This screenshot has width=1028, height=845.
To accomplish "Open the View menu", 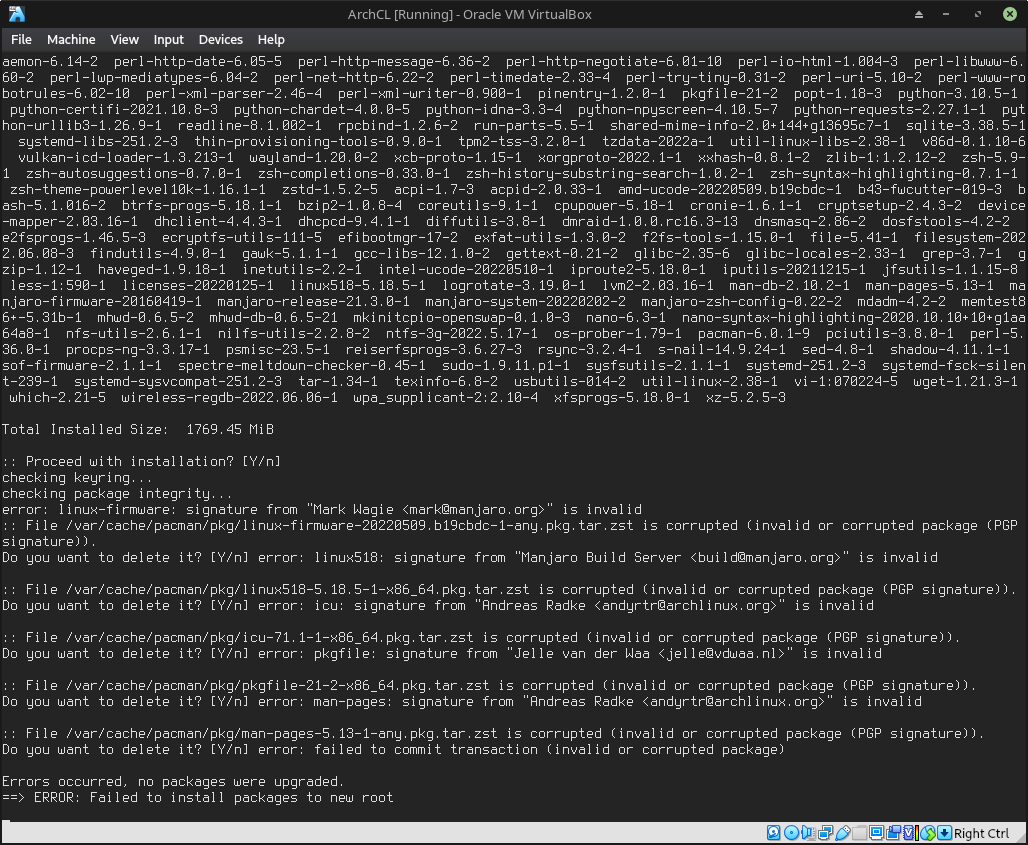I will click(125, 39).
